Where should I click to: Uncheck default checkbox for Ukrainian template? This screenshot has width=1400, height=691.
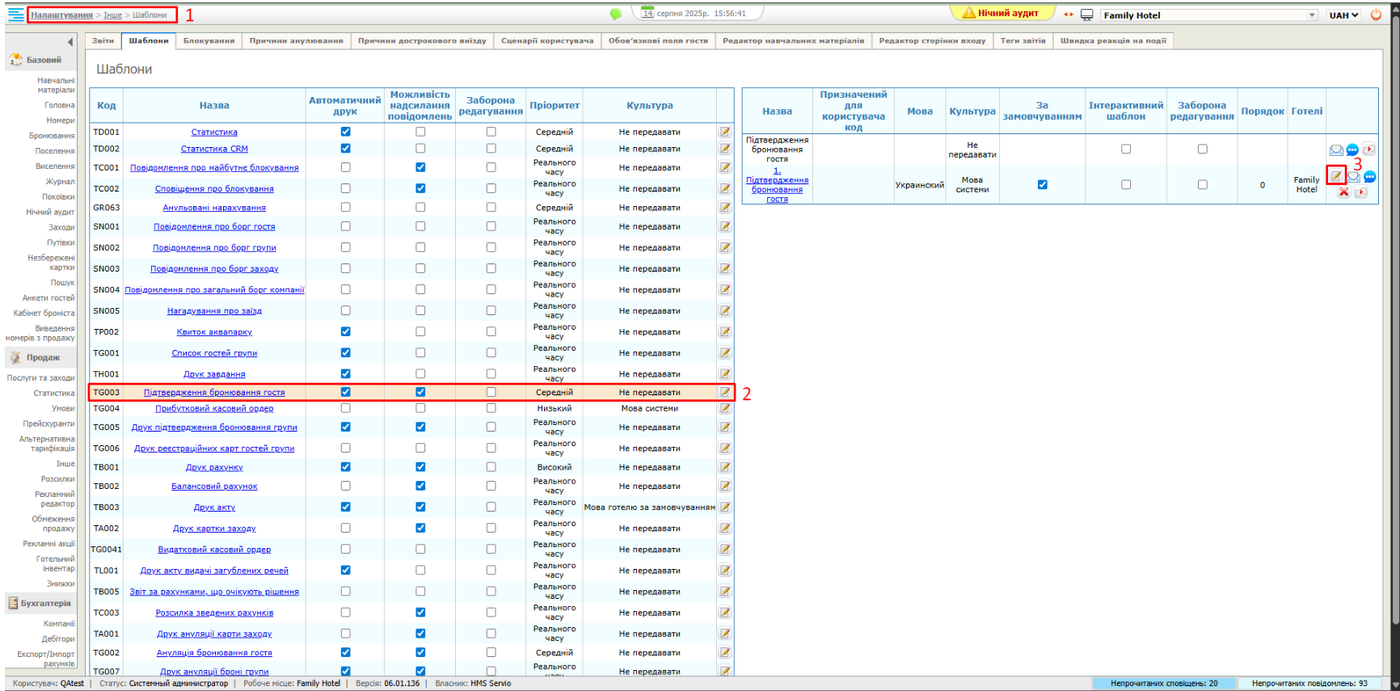(1042, 185)
